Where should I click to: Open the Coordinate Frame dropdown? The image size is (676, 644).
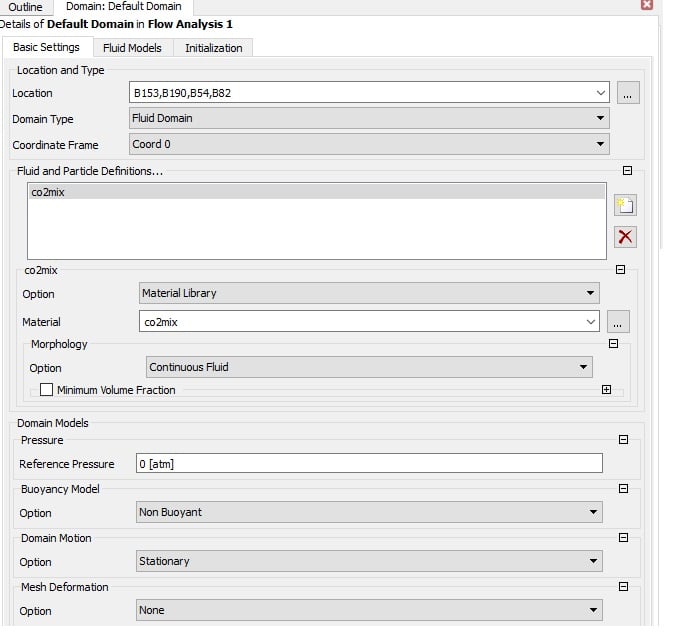tap(369, 144)
